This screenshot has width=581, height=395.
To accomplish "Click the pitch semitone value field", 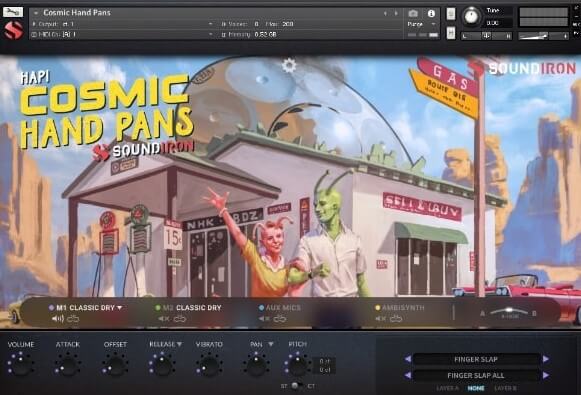I will click(x=325, y=361).
